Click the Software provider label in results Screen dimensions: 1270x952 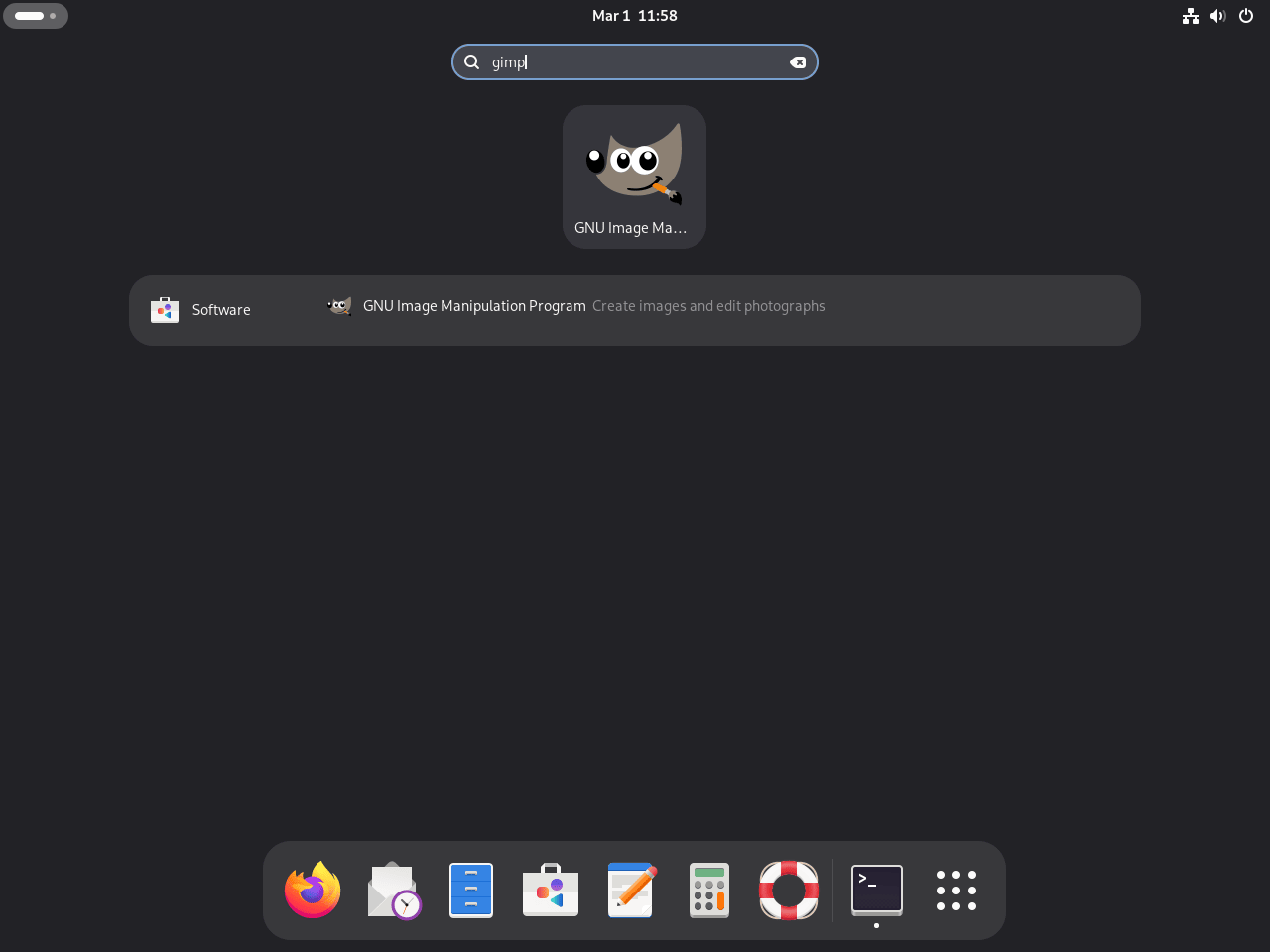(220, 309)
